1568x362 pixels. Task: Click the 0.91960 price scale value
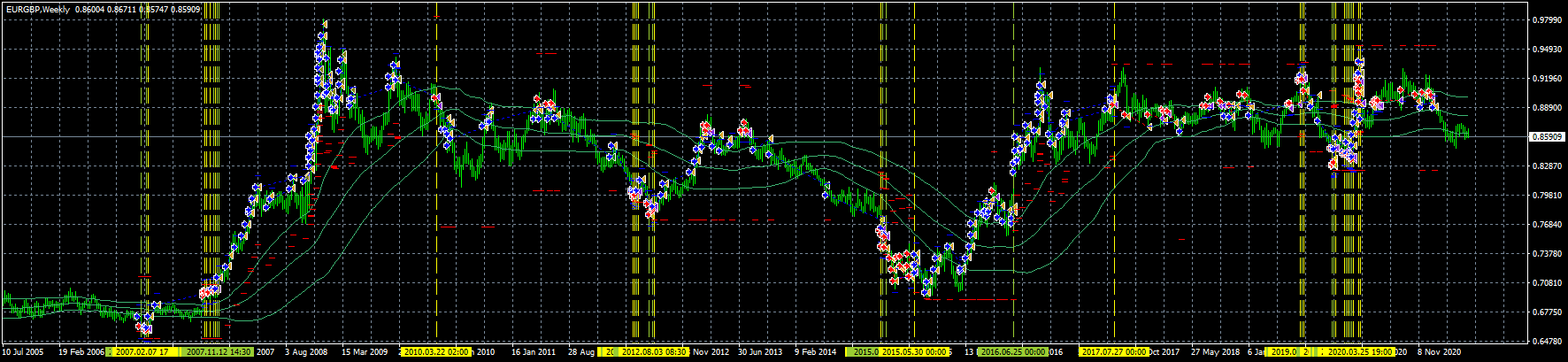[1547, 78]
